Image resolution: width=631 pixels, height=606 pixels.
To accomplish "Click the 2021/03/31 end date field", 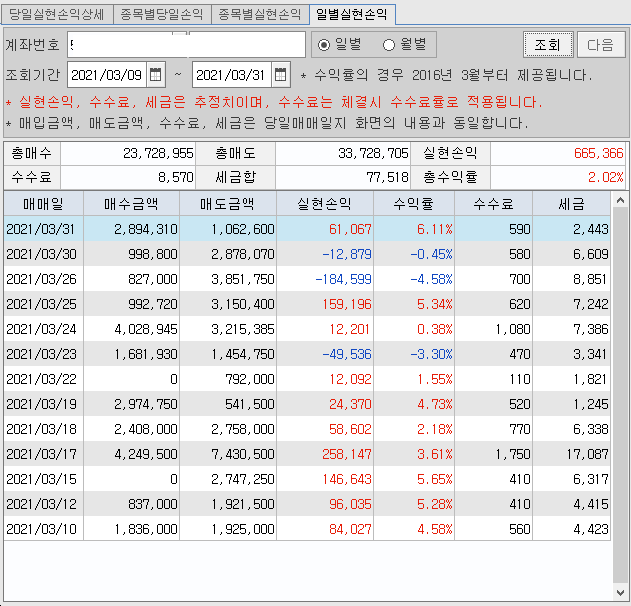I will click(x=231, y=75).
